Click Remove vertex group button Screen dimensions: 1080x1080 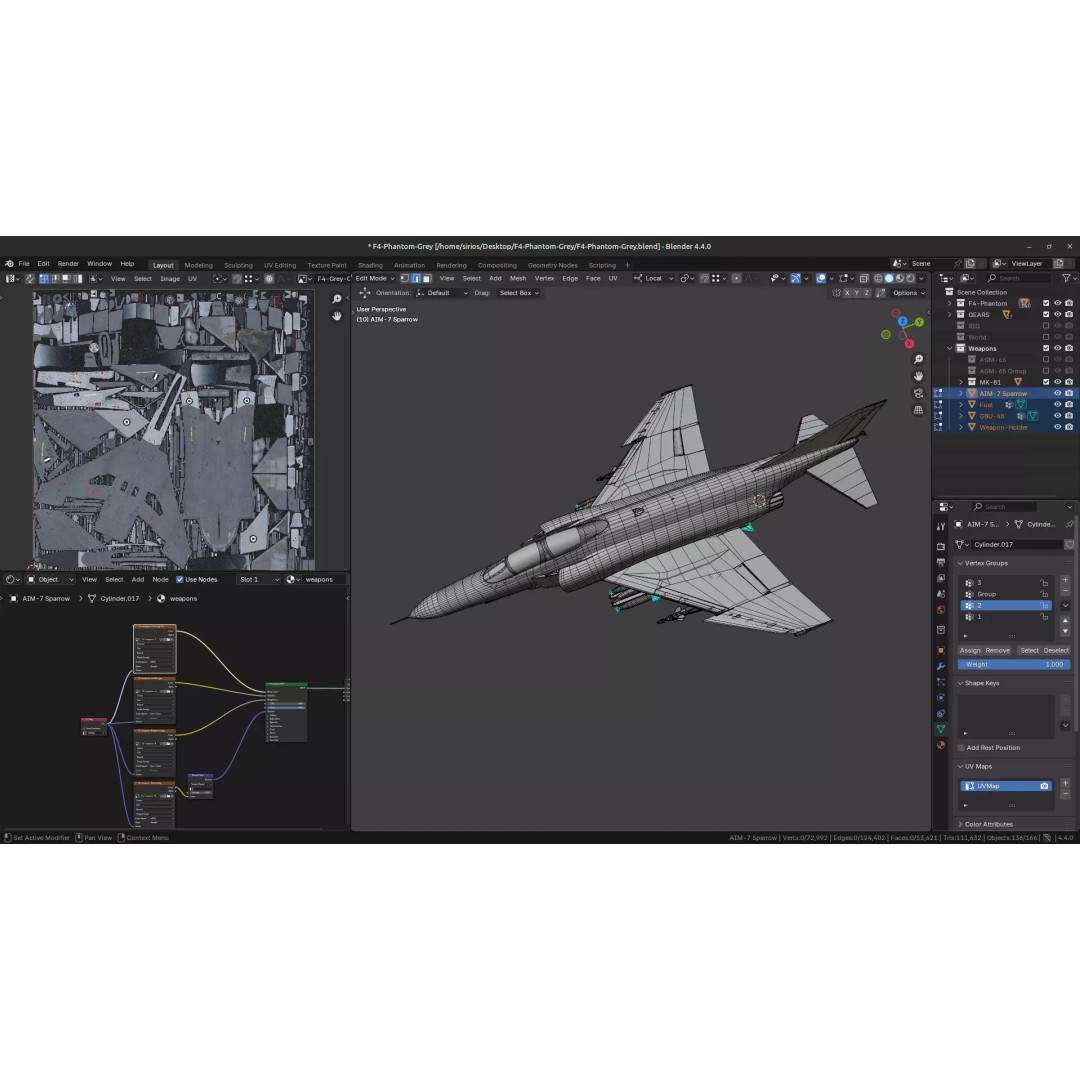(x=997, y=650)
